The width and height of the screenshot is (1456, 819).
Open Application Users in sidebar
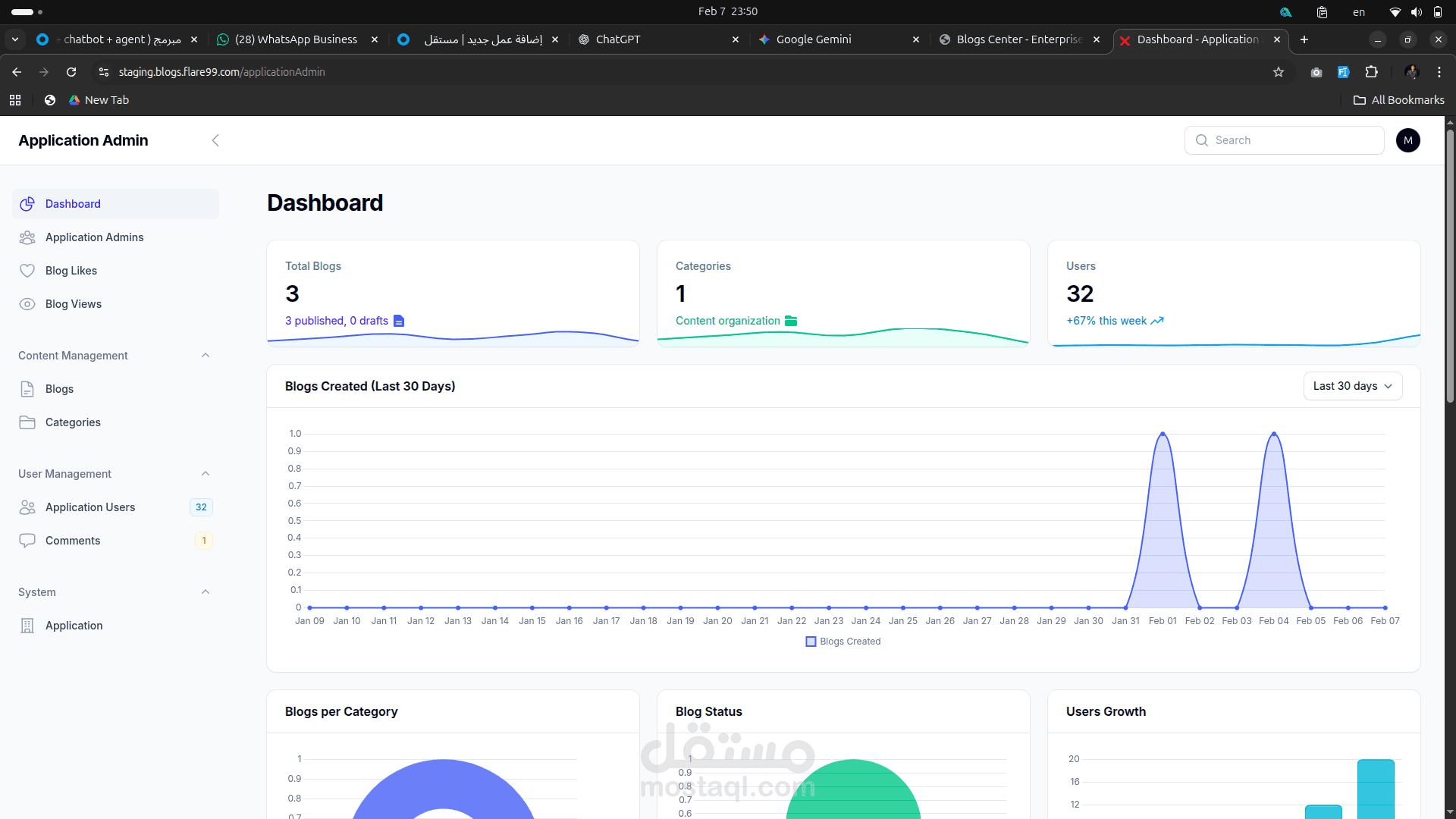point(90,507)
